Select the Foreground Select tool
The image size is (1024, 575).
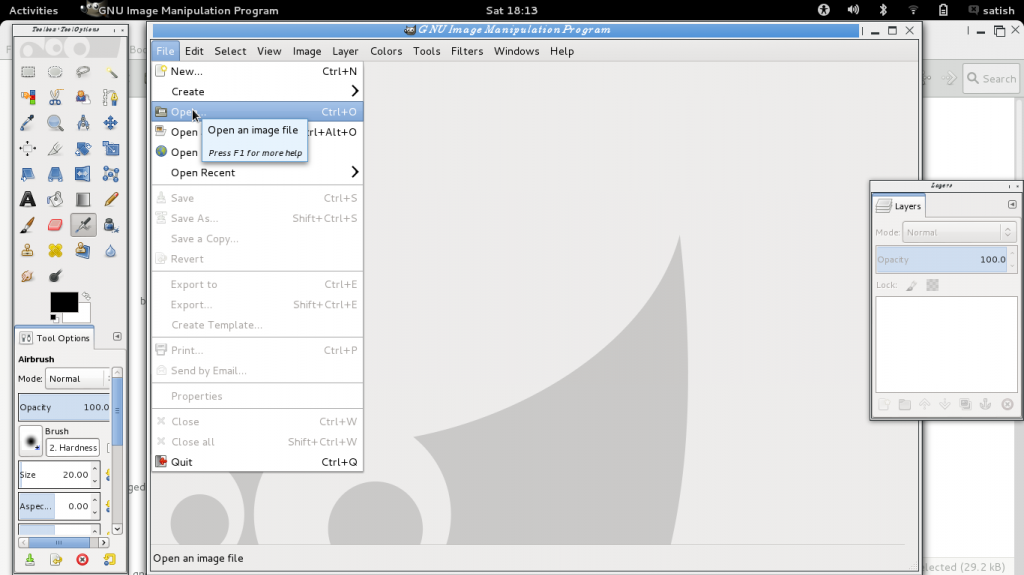[83, 97]
